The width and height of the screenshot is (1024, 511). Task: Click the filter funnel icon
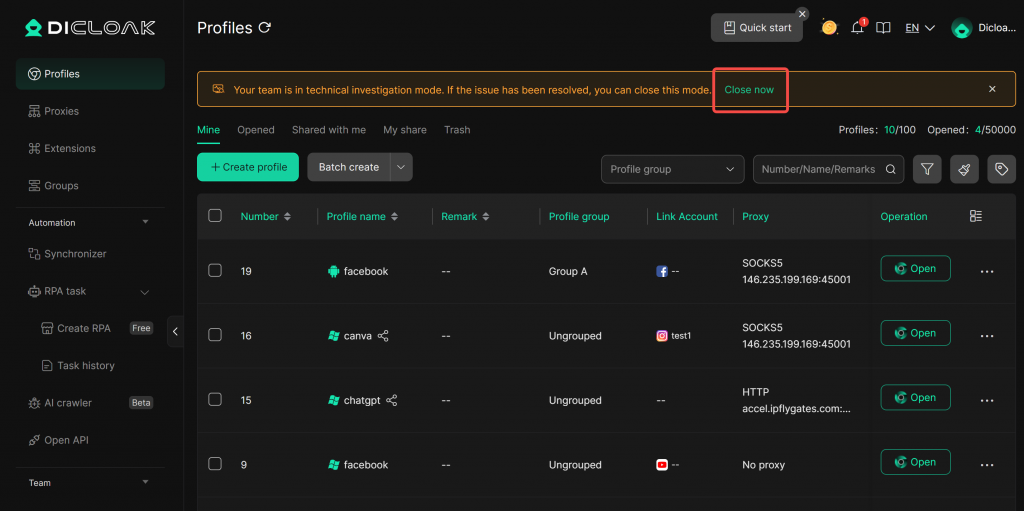pos(927,170)
